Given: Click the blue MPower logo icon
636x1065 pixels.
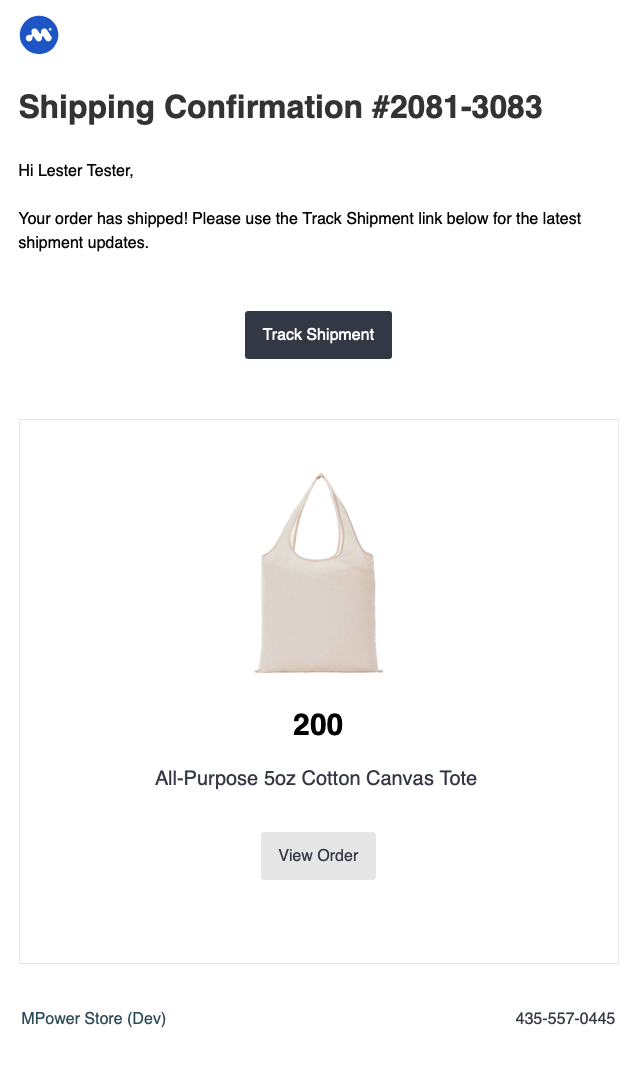Looking at the screenshot, I should 39,35.
